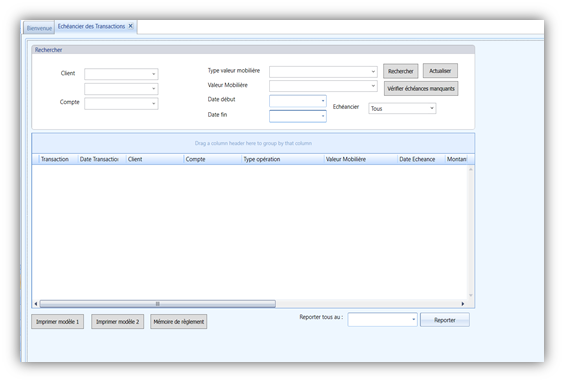Click the horizontal scrollbar left arrow
This screenshot has height=382, width=564.
pos(36,304)
